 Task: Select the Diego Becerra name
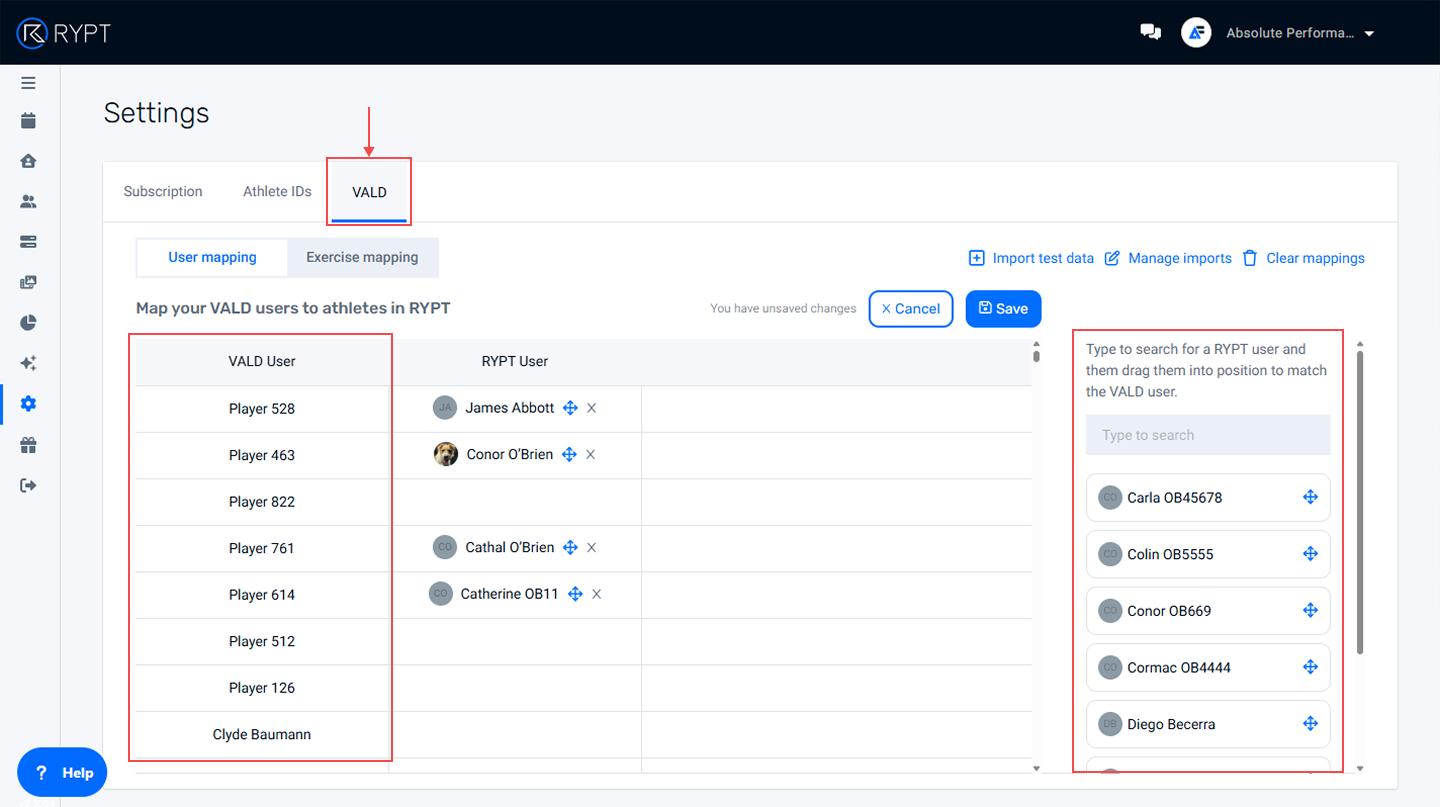pos(1171,724)
